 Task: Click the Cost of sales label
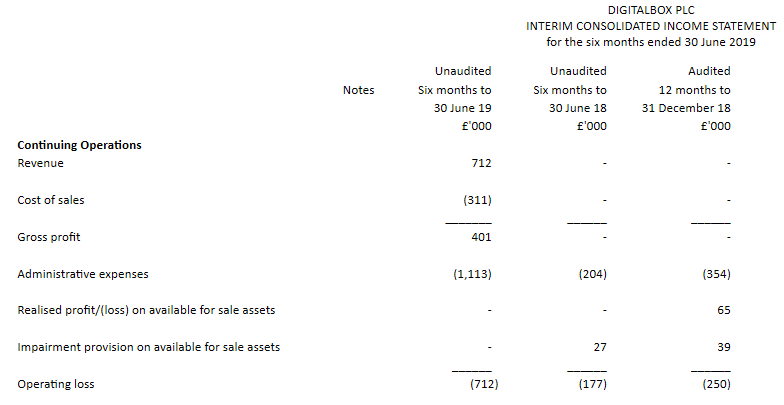(x=51, y=200)
